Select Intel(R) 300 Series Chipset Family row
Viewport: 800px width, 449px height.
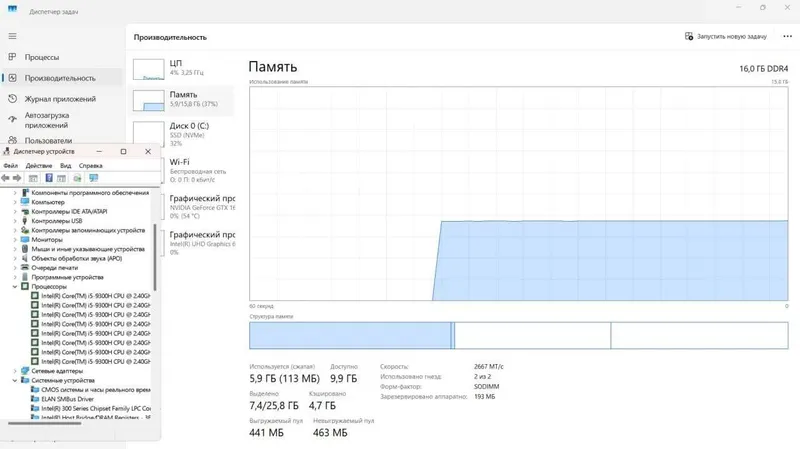click(90, 408)
